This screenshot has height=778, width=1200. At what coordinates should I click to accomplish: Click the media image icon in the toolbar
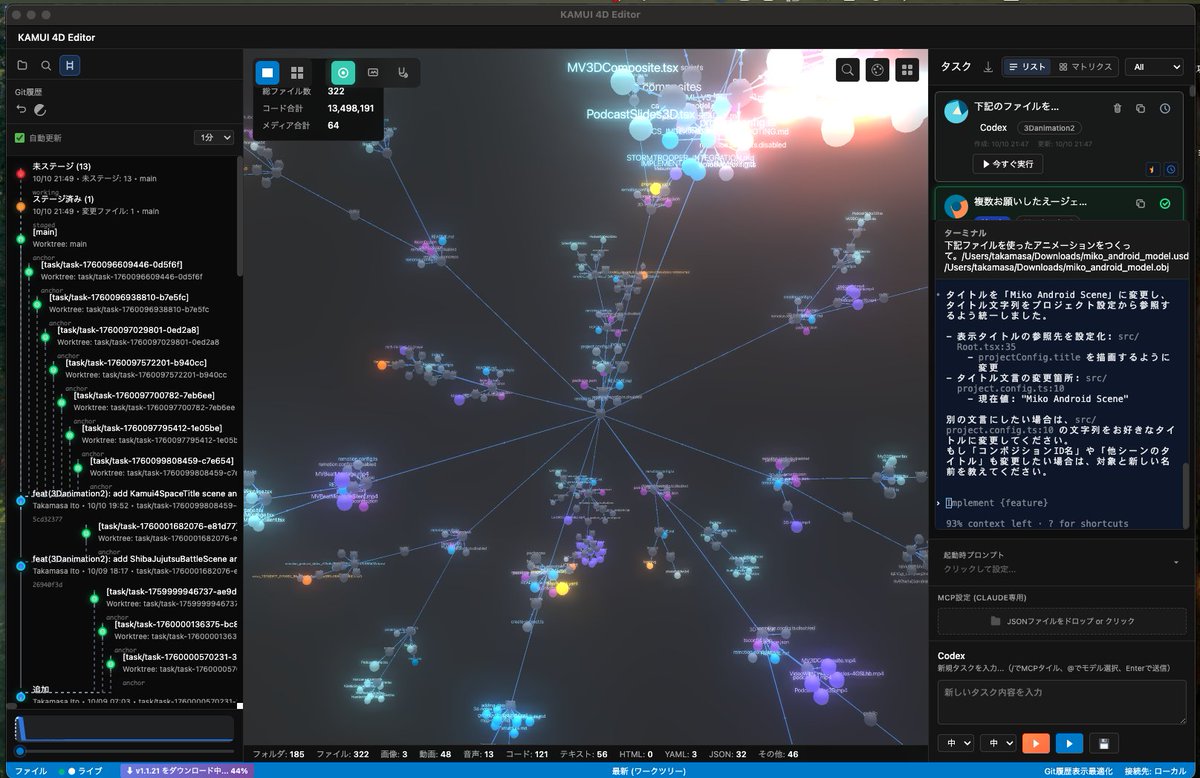tap(373, 72)
